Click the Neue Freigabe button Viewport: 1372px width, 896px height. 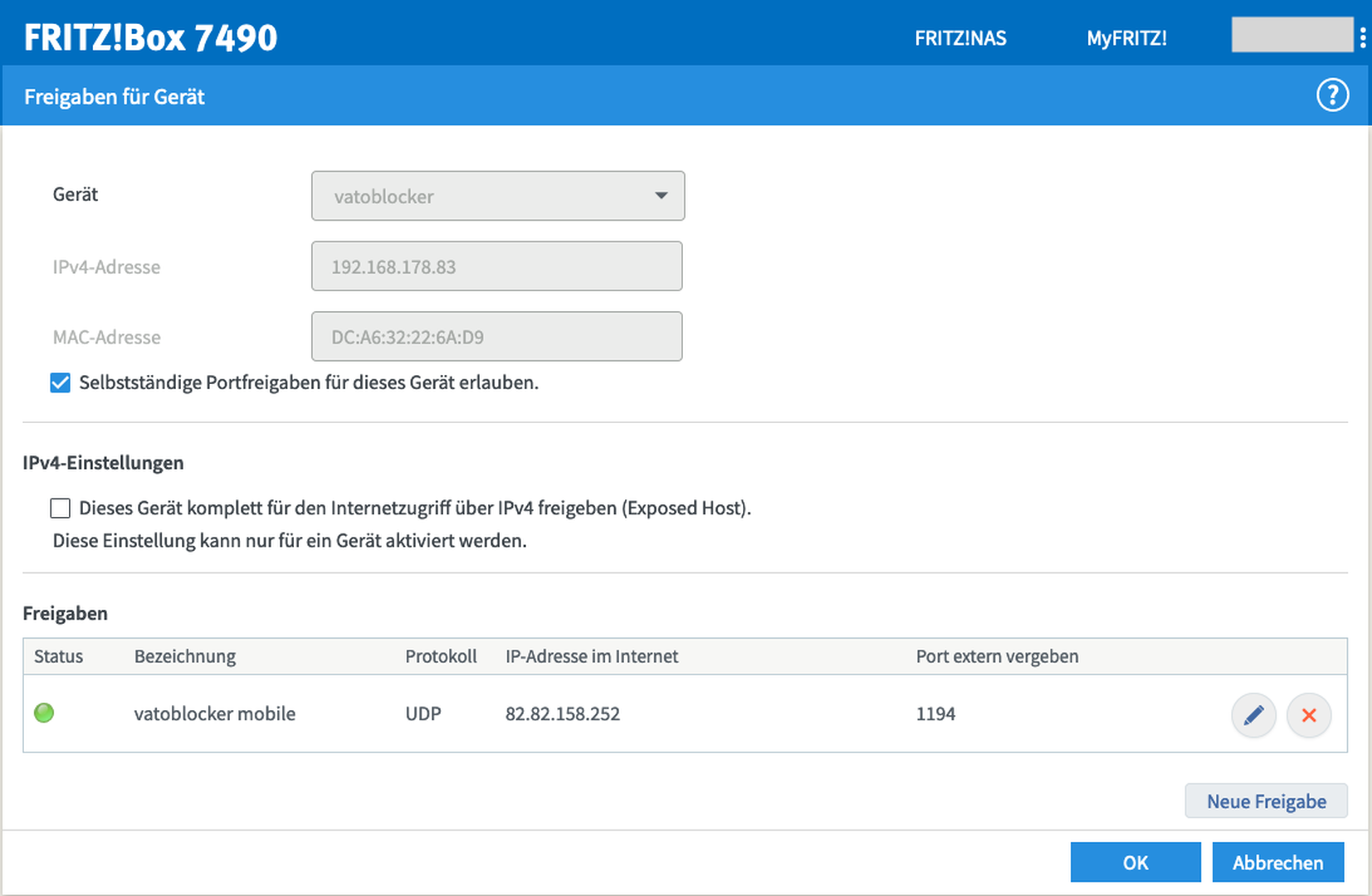click(1266, 801)
